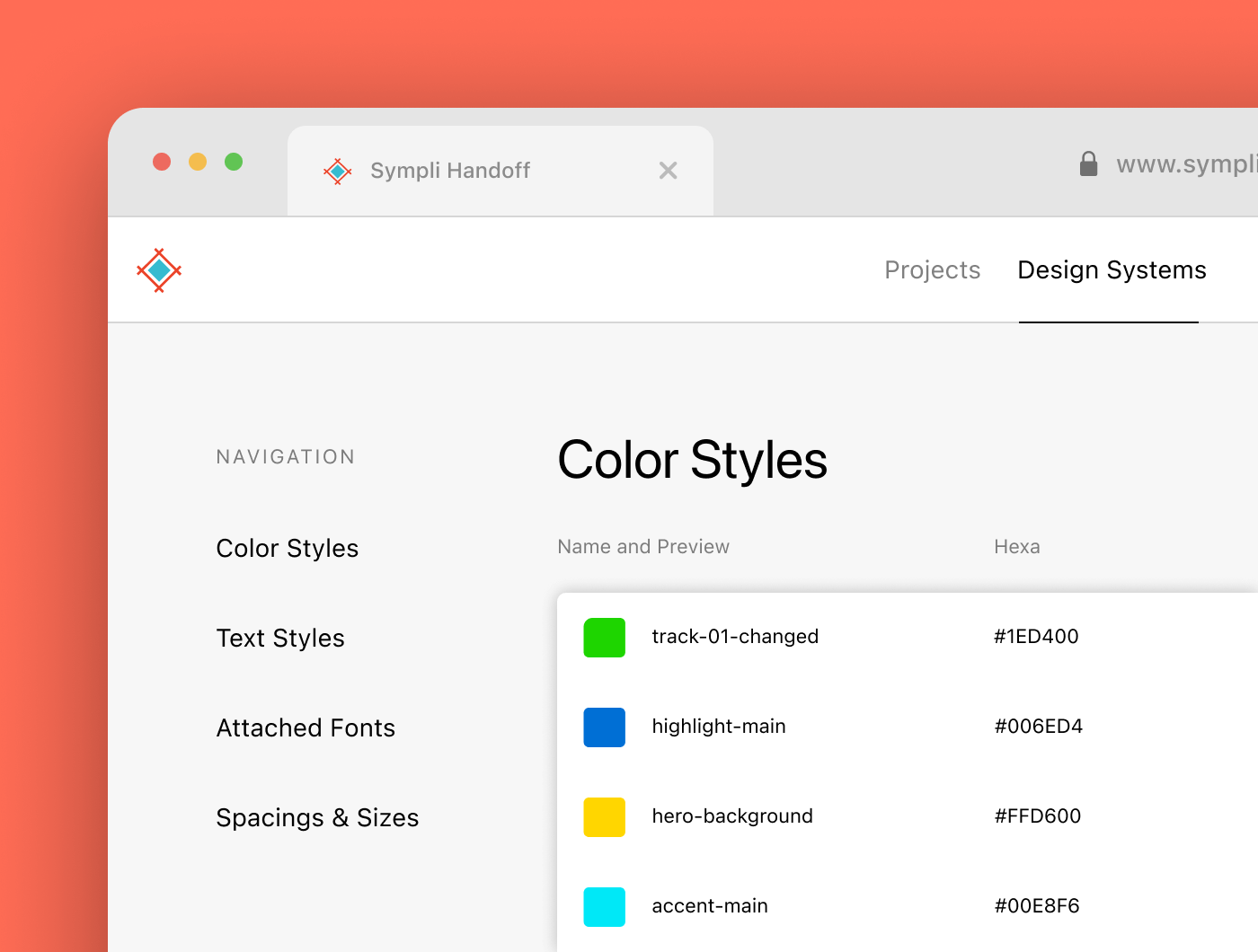Screen dimensions: 1258x952
Task: Select the highlight-main style name
Action: (719, 727)
